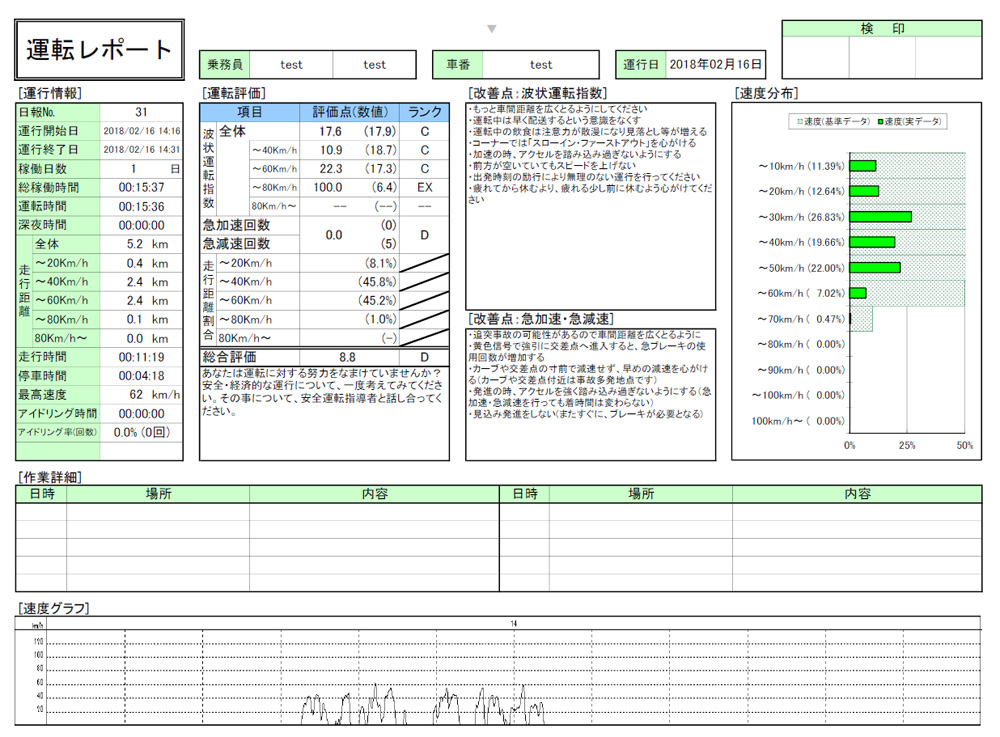This screenshot has height=737, width=1000.
Task: Click the right-side 内容 column header
Action: 857,494
